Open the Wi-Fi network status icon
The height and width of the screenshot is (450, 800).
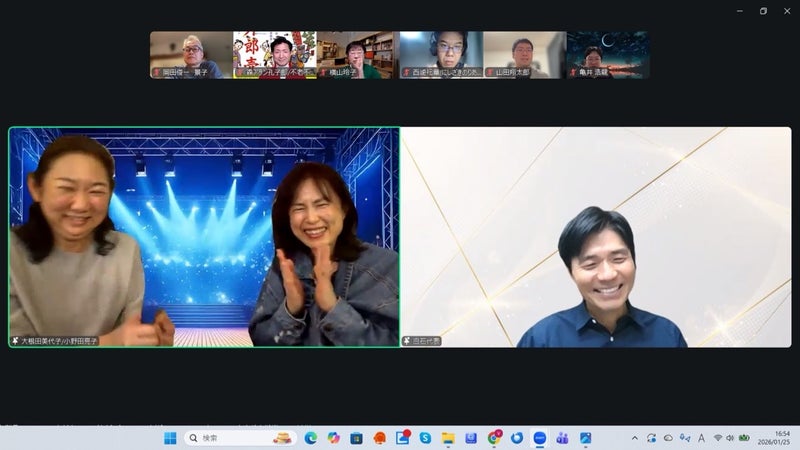pyautogui.click(x=717, y=438)
